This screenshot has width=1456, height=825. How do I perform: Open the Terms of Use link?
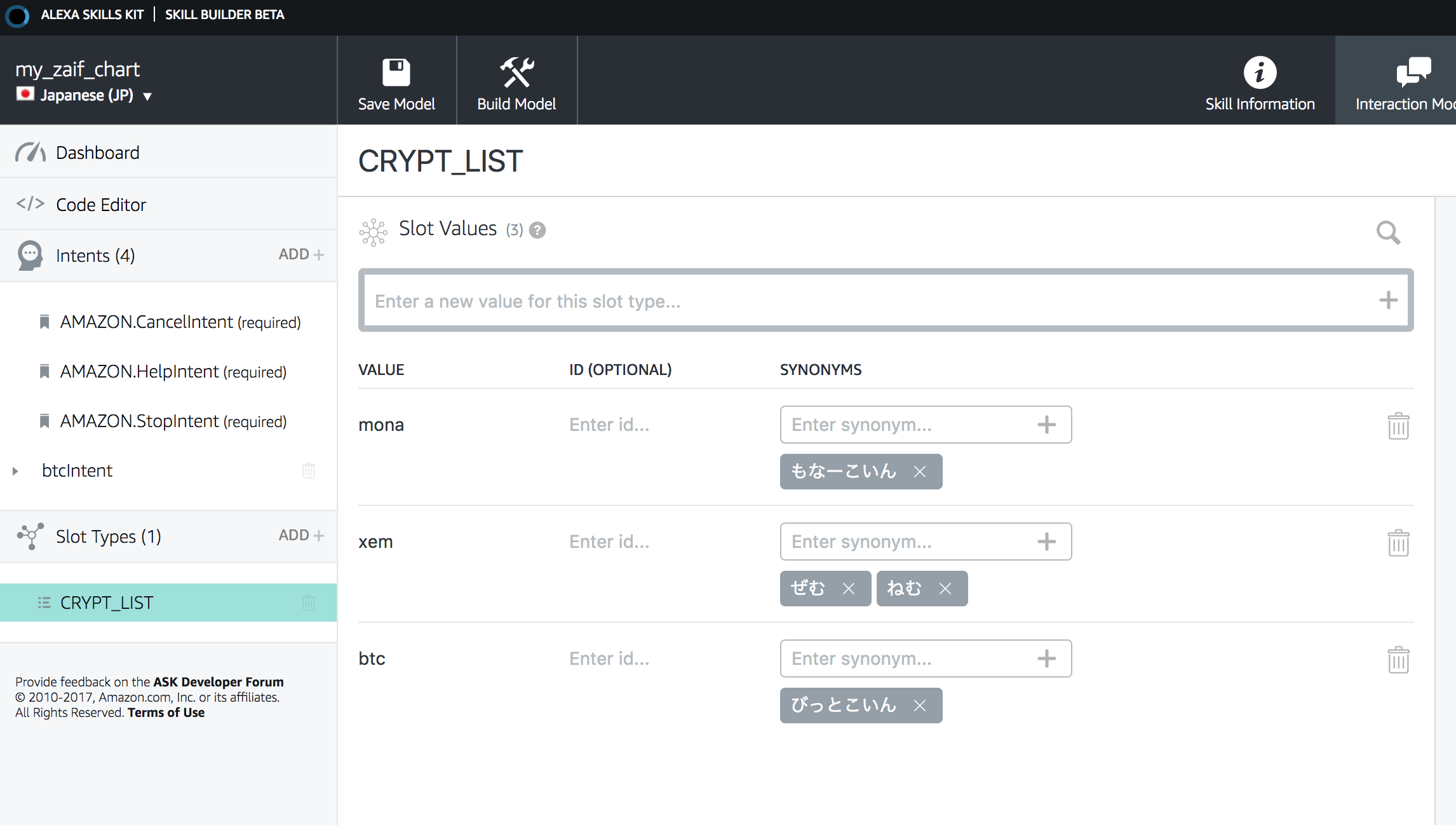click(166, 712)
